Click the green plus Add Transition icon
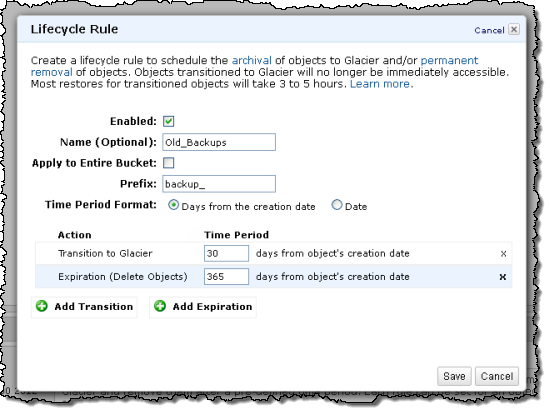Image resolution: width=550 pixels, height=413 pixels. [x=42, y=306]
